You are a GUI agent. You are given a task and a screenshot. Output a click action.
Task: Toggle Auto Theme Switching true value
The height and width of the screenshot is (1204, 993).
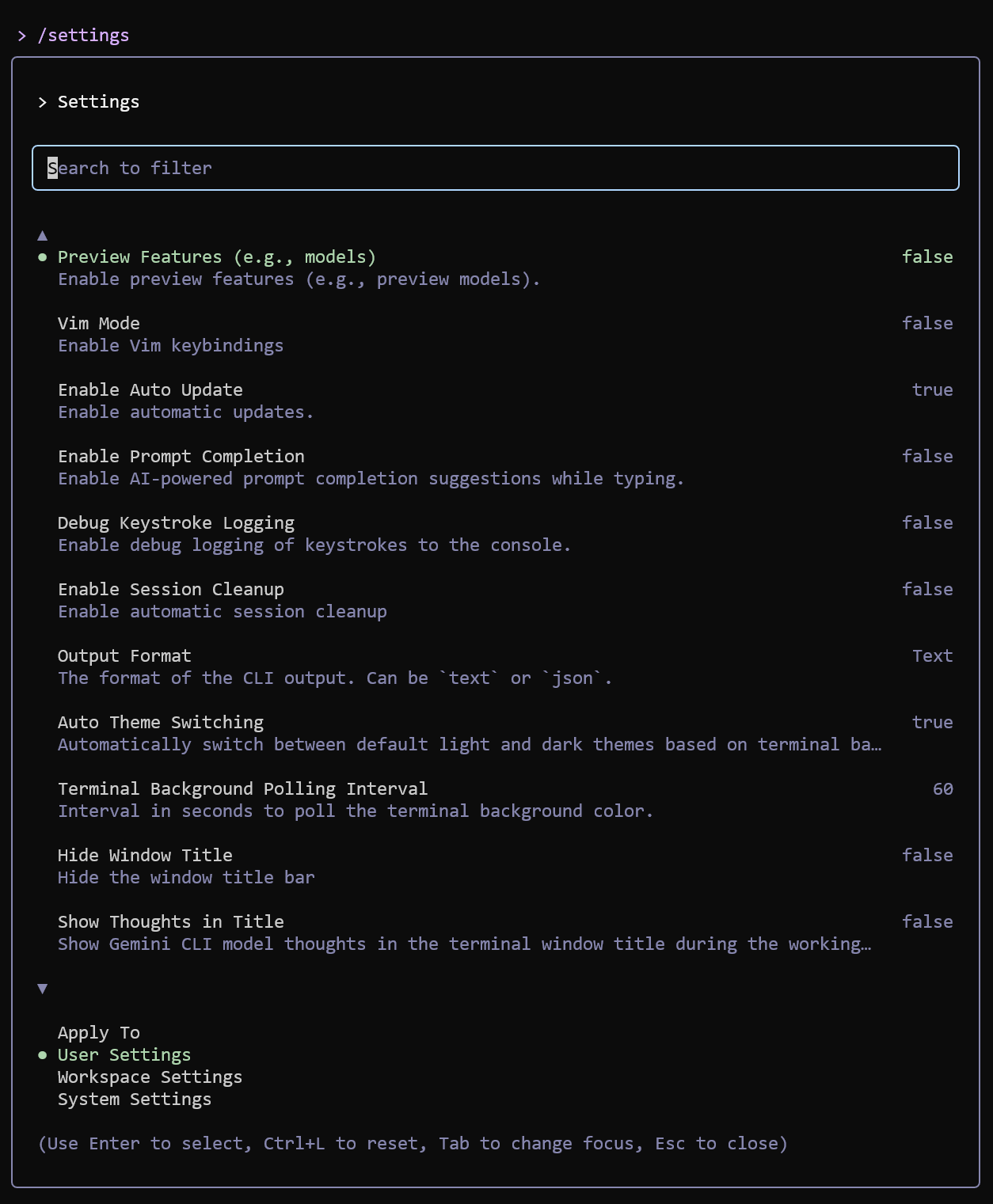[x=931, y=723]
